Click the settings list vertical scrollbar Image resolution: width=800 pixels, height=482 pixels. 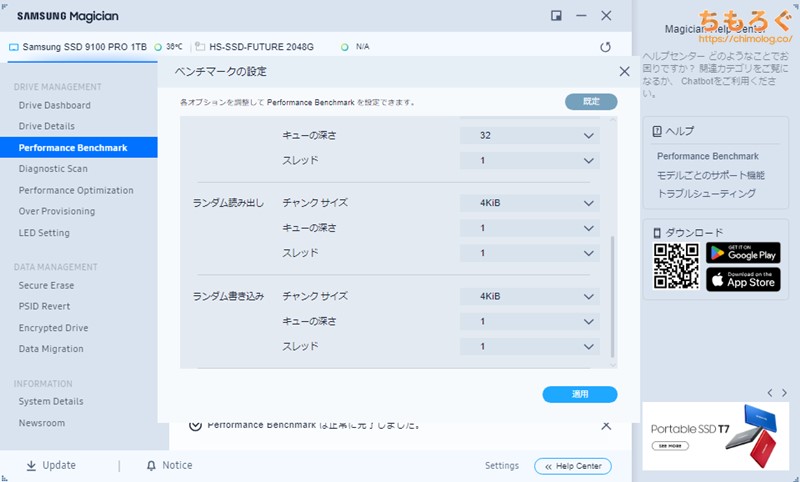[612, 296]
